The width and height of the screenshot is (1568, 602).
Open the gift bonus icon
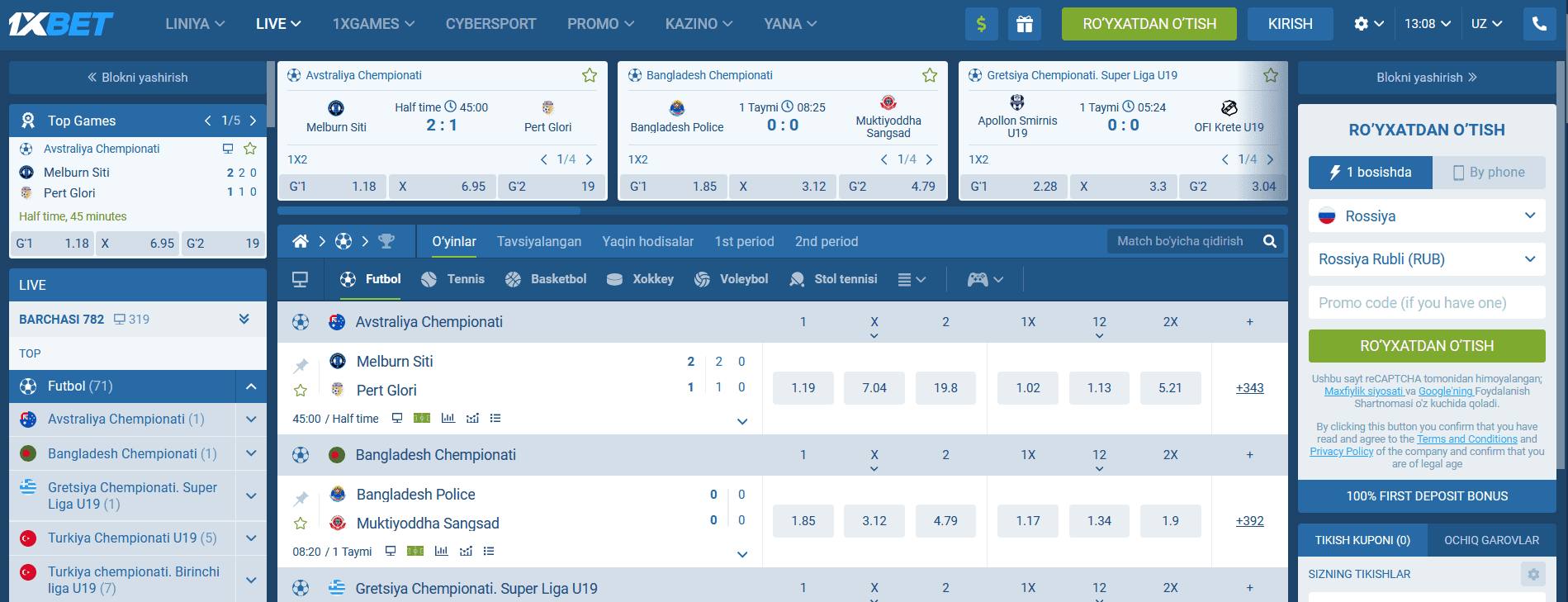click(x=1024, y=24)
